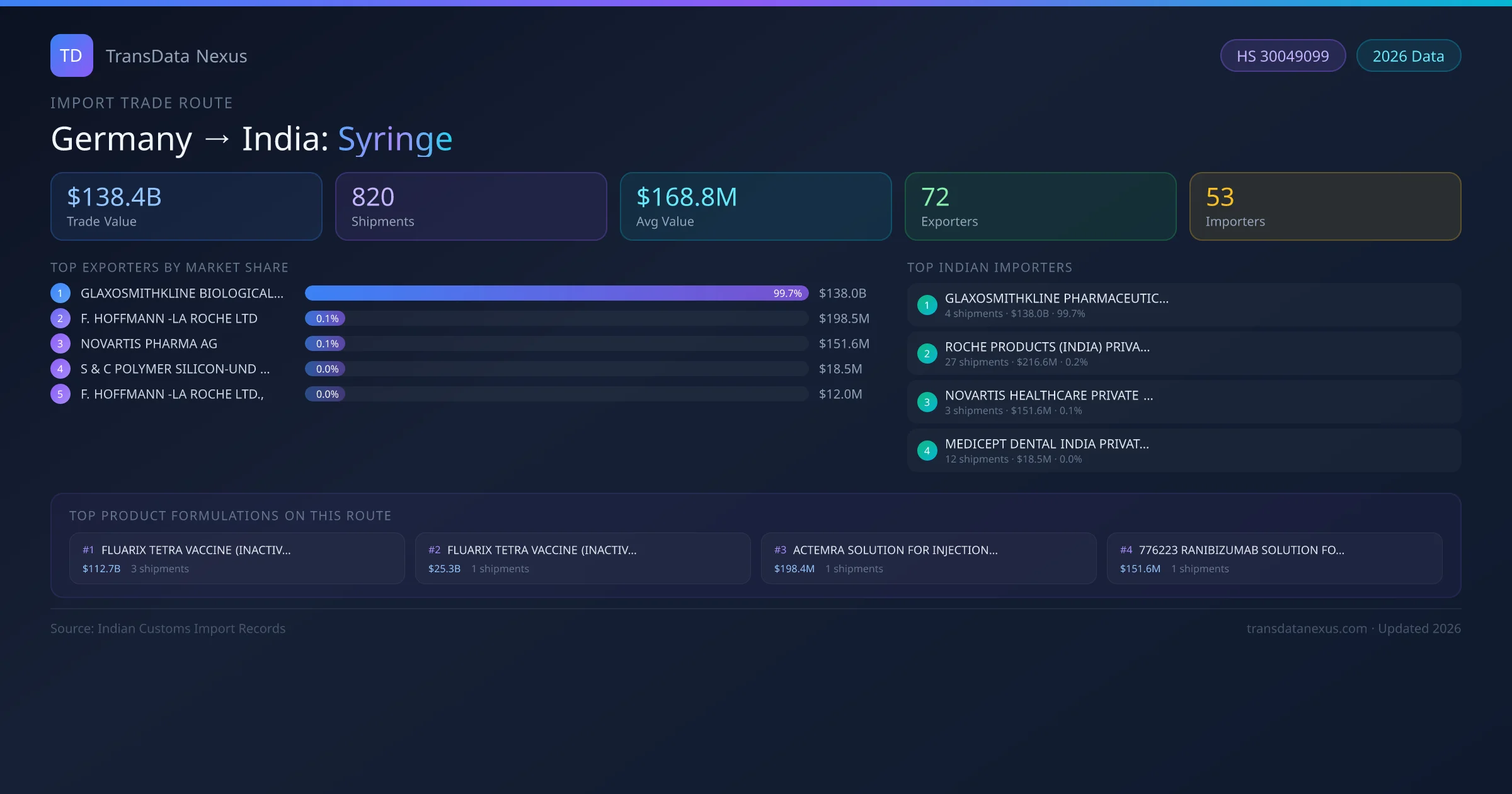Open the 820 Shipments card
The image size is (1512, 794).
click(x=471, y=206)
